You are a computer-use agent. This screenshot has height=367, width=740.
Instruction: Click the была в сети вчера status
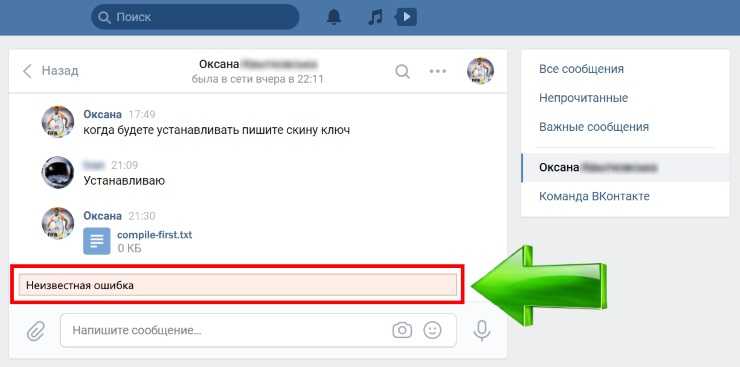(x=258, y=79)
